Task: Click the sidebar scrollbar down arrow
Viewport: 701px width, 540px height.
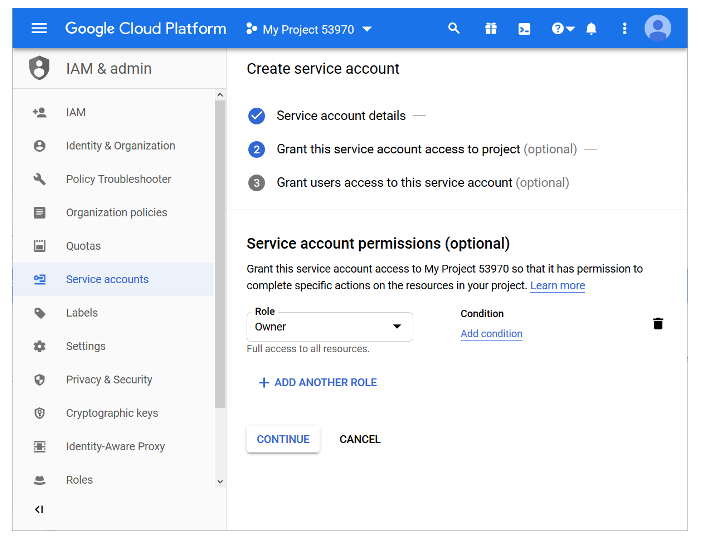Action: tap(220, 482)
